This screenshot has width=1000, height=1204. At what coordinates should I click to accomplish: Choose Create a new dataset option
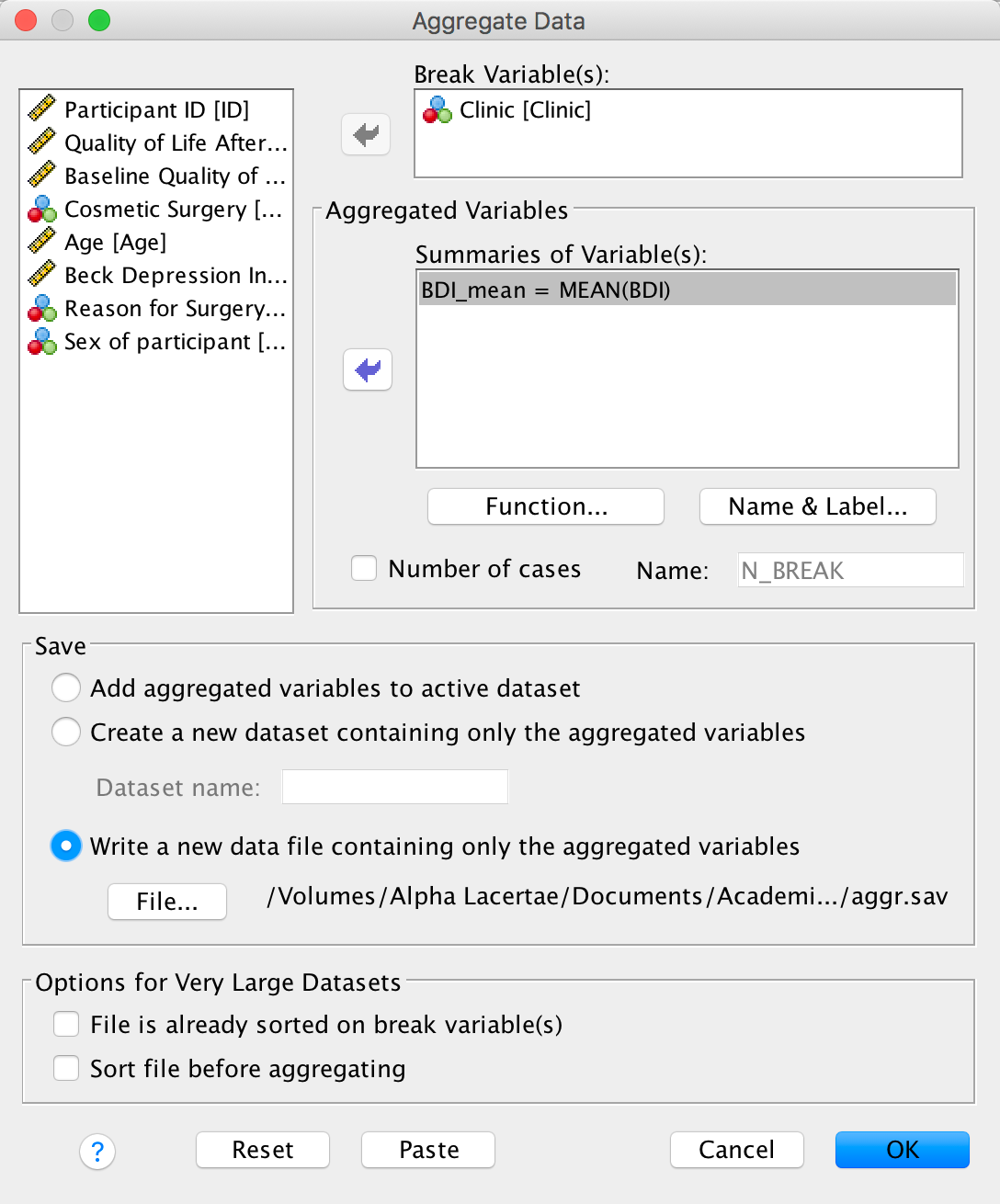pos(66,732)
